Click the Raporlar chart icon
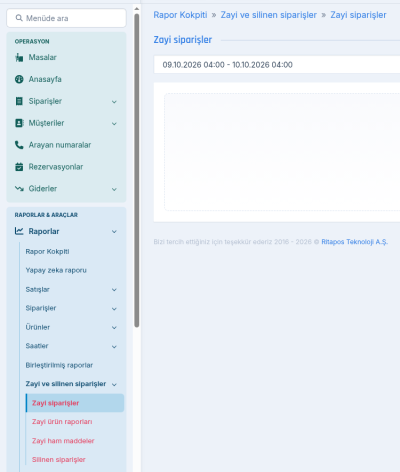Image resolution: width=400 pixels, height=472 pixels. (x=19, y=231)
